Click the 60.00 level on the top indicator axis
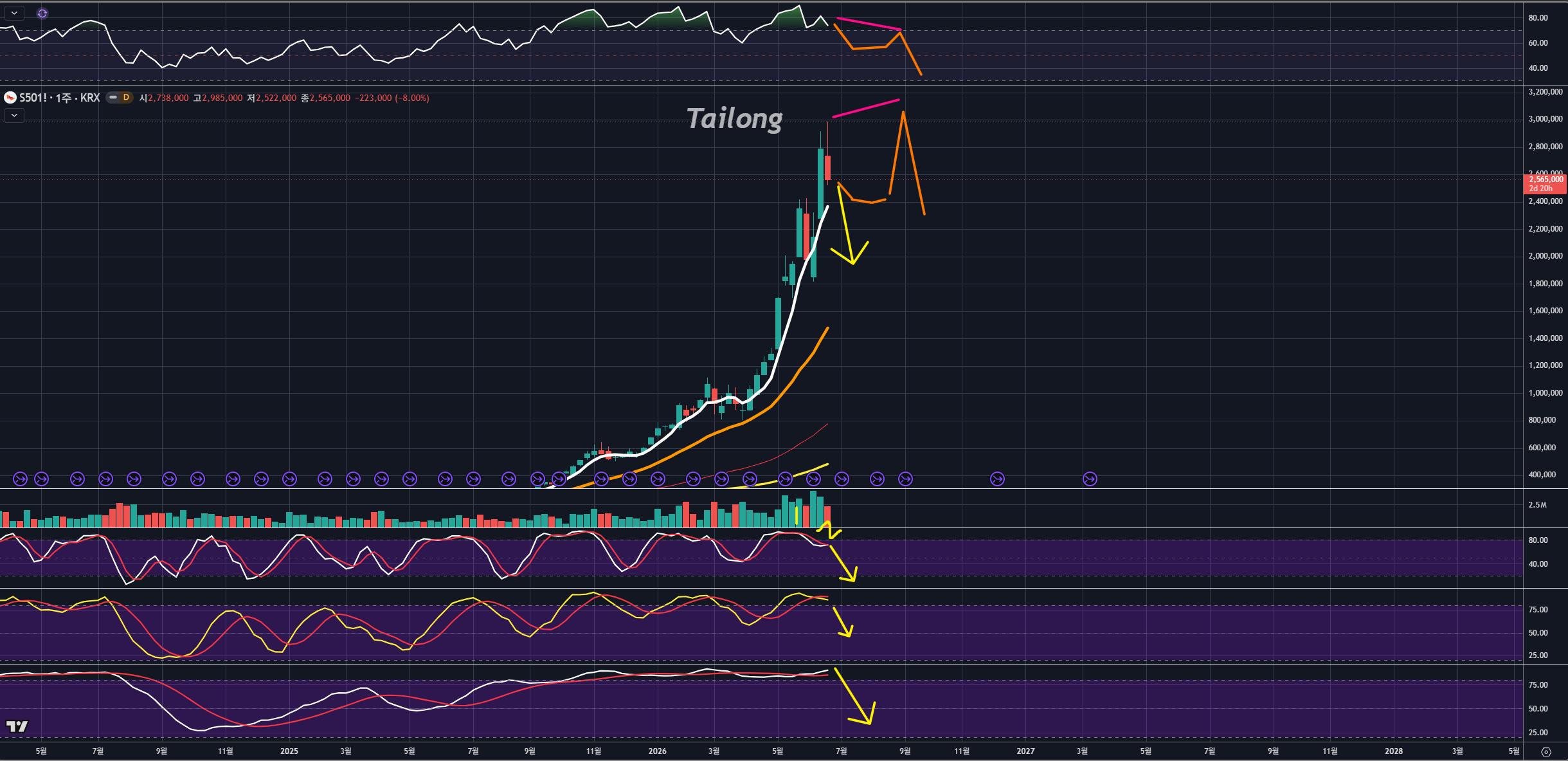The width and height of the screenshot is (1568, 761). pos(1538,43)
